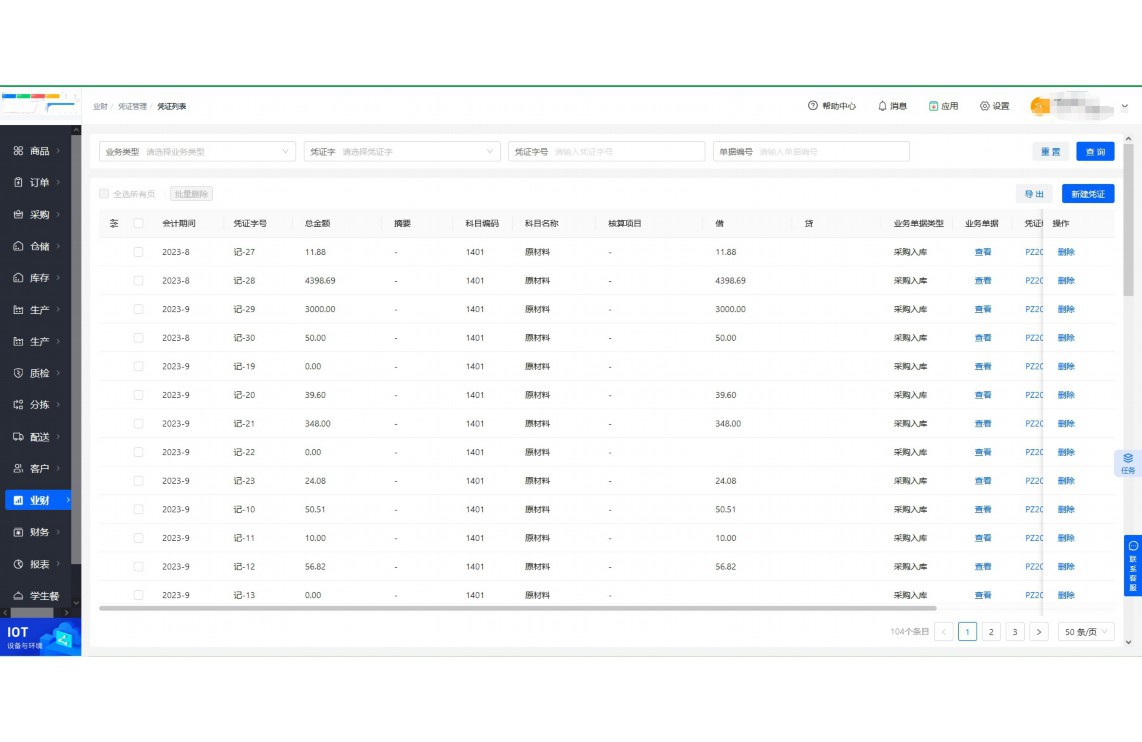Screen dimensions: 1142x742
Task: Click the table's horizontal scrollbar
Action: [518, 608]
